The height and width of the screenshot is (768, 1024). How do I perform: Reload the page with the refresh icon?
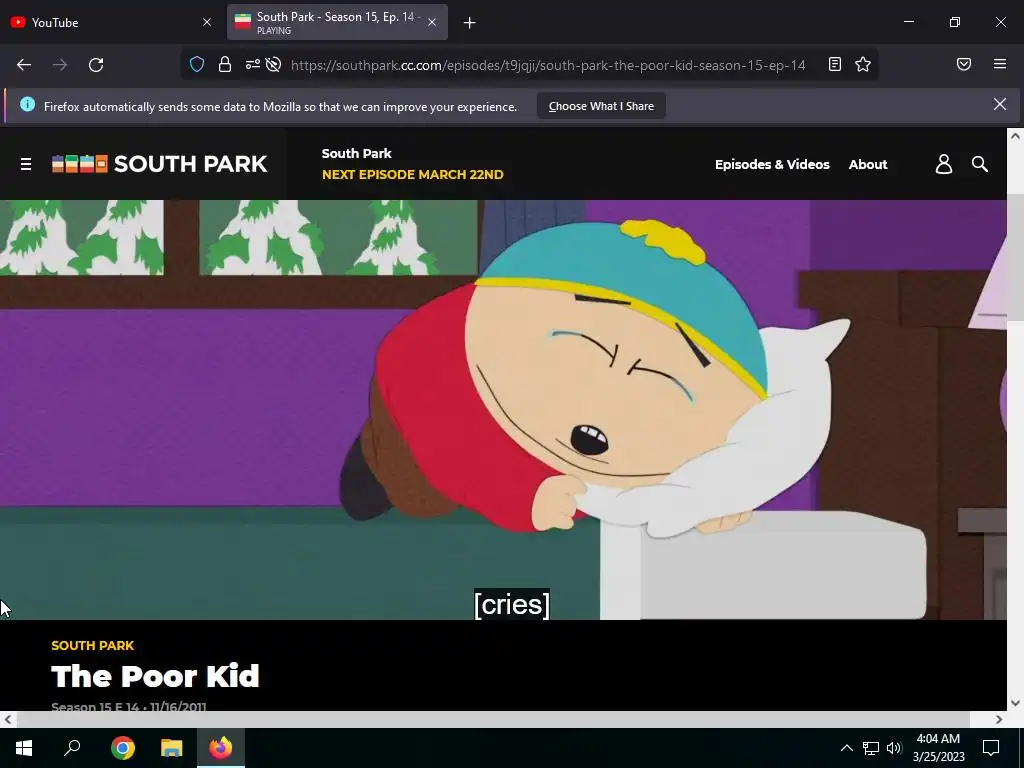[x=96, y=65]
